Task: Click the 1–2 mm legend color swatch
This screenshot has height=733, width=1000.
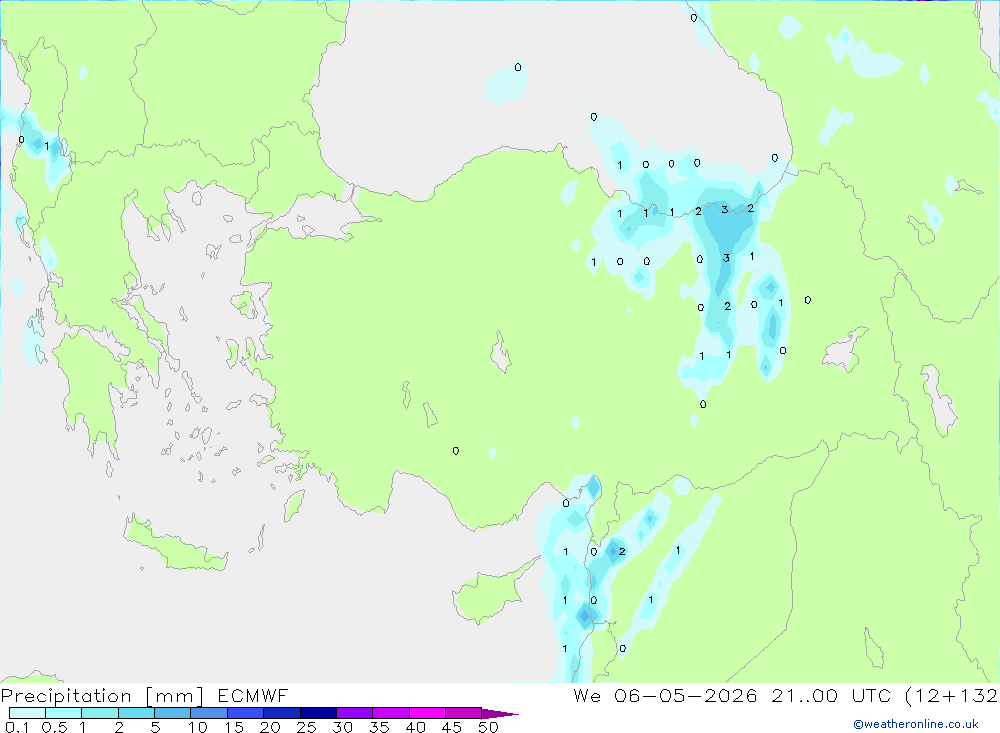Action: (100, 713)
